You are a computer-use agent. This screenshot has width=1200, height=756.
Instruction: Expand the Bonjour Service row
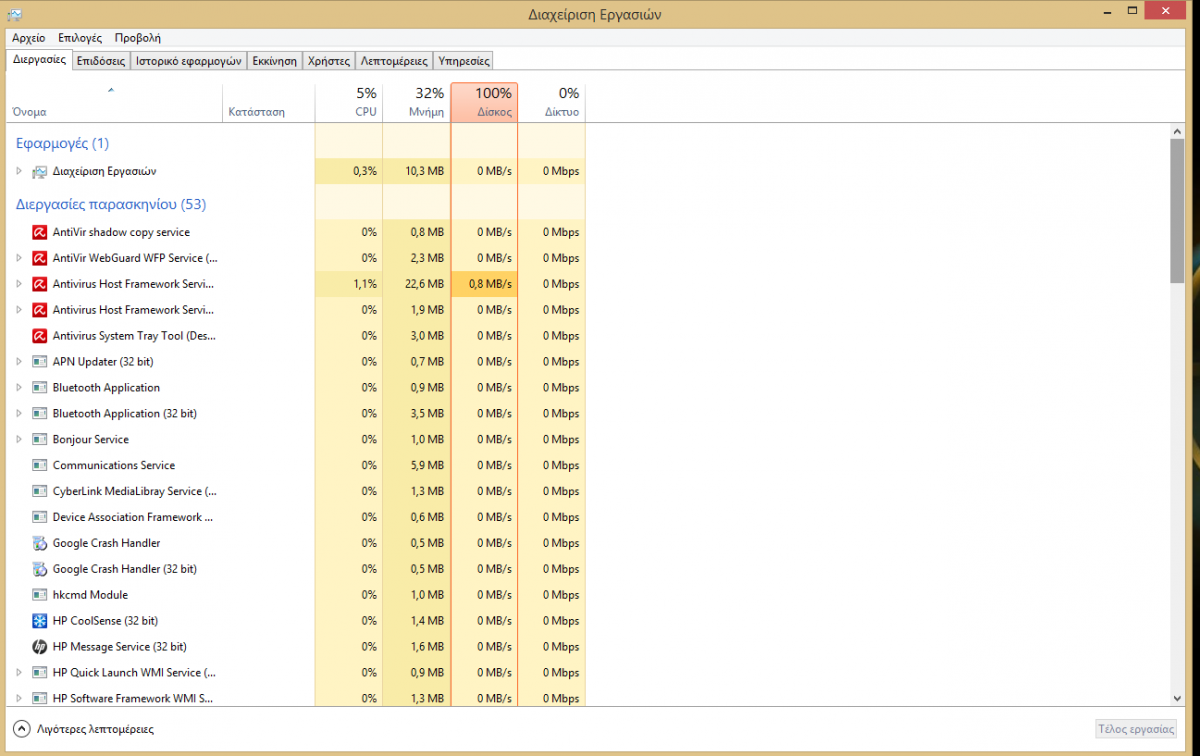pyautogui.click(x=19, y=439)
